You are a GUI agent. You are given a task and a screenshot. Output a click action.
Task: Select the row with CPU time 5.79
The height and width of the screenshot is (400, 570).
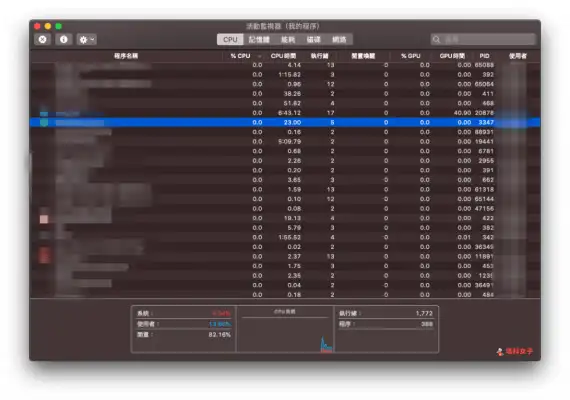[285, 228]
